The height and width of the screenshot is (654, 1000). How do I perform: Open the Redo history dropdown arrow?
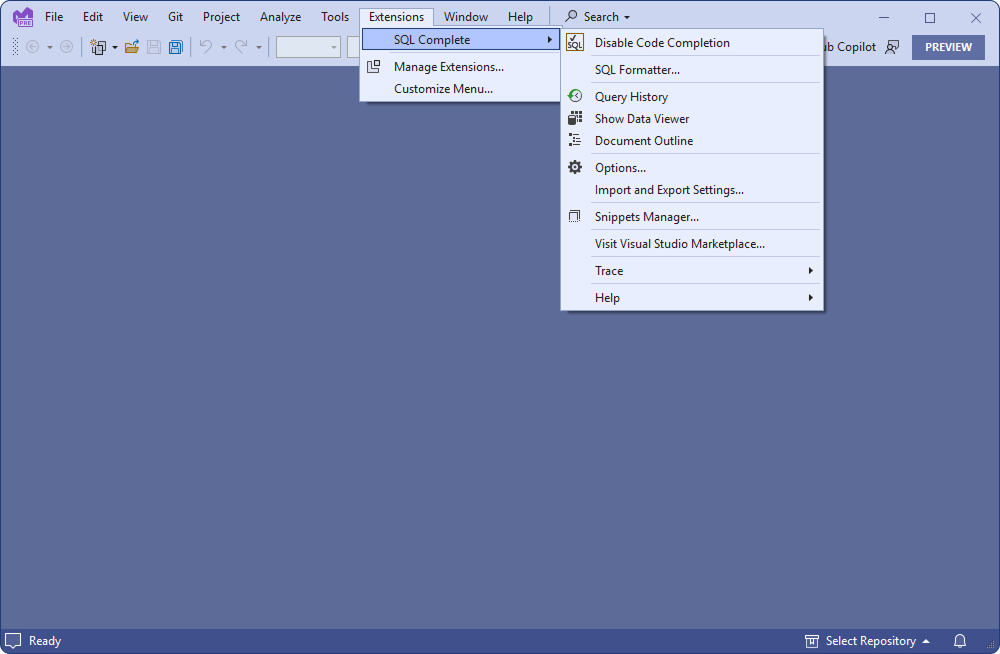259,47
